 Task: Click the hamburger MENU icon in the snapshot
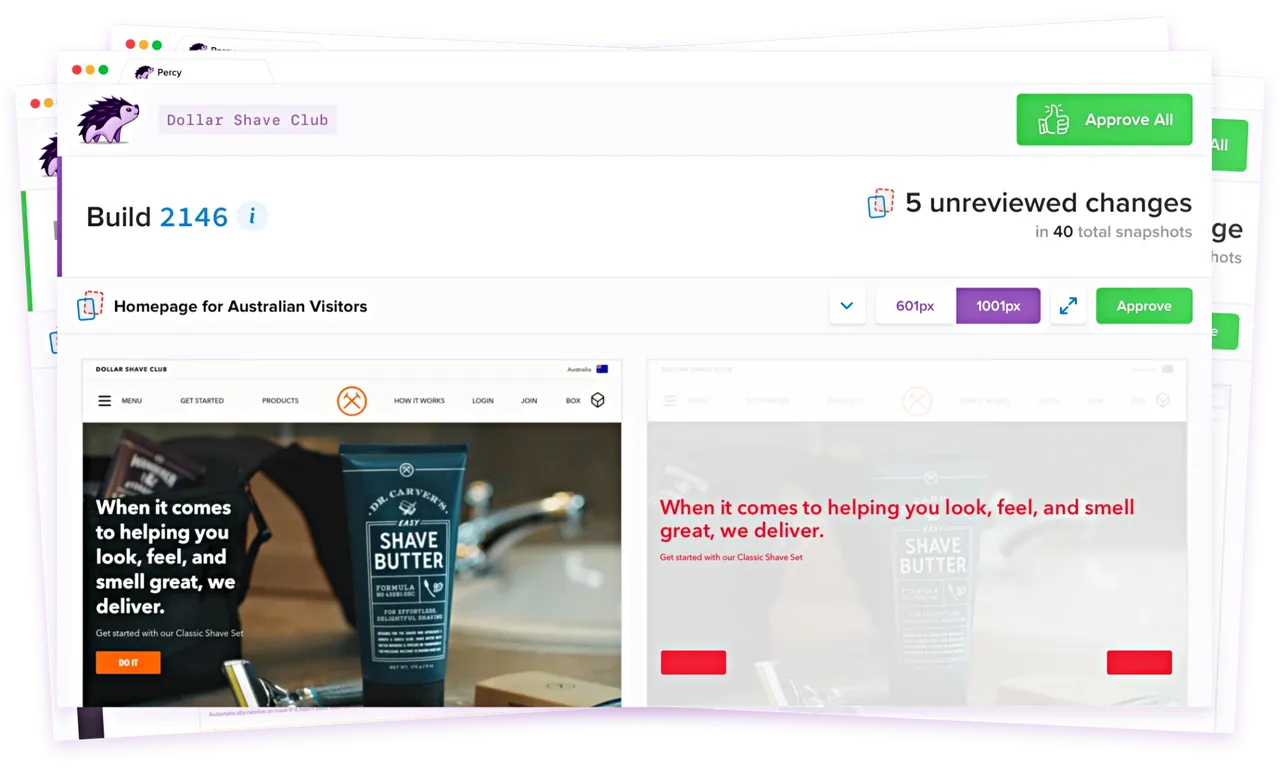point(104,401)
